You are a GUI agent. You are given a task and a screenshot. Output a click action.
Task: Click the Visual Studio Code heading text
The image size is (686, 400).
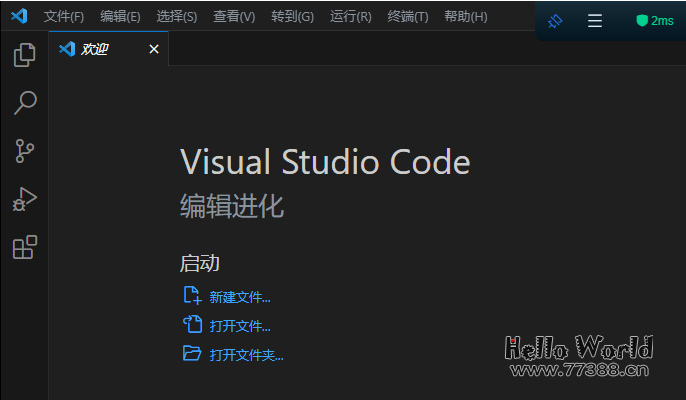(x=325, y=161)
